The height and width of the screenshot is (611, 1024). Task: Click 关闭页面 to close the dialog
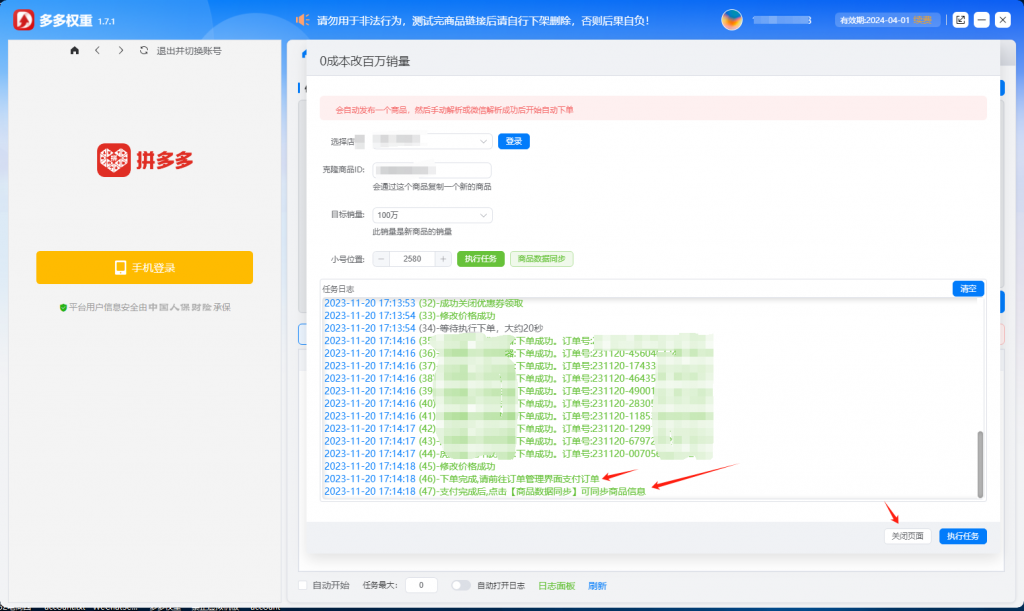click(907, 536)
